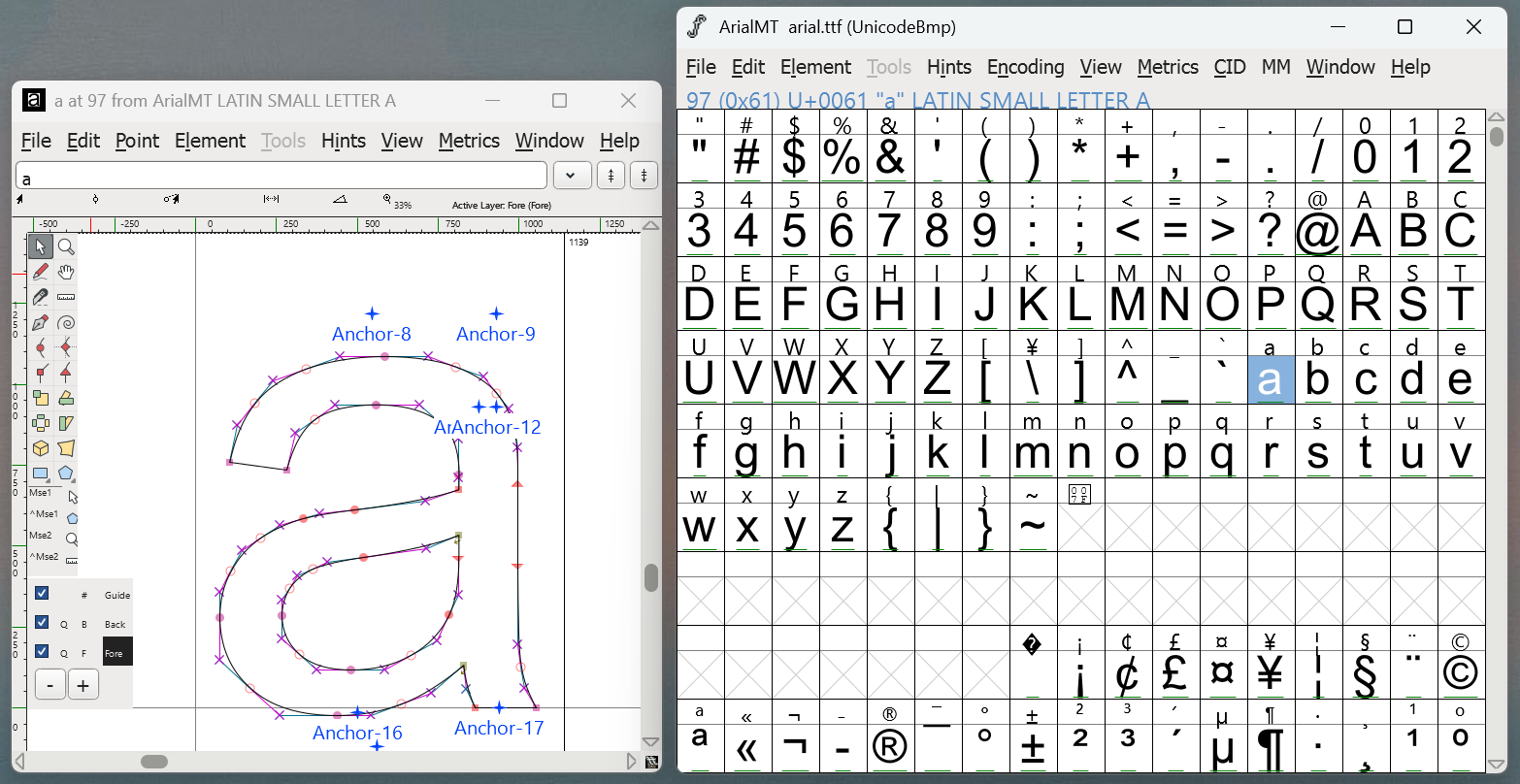Image resolution: width=1520 pixels, height=784 pixels.
Task: Select the ruler measure tool
Action: click(66, 297)
